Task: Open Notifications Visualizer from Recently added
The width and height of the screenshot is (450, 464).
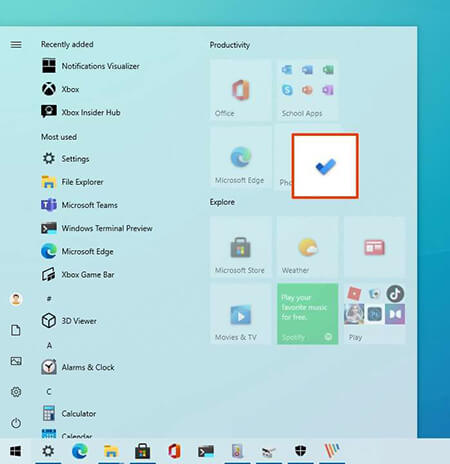Action: click(x=91, y=66)
